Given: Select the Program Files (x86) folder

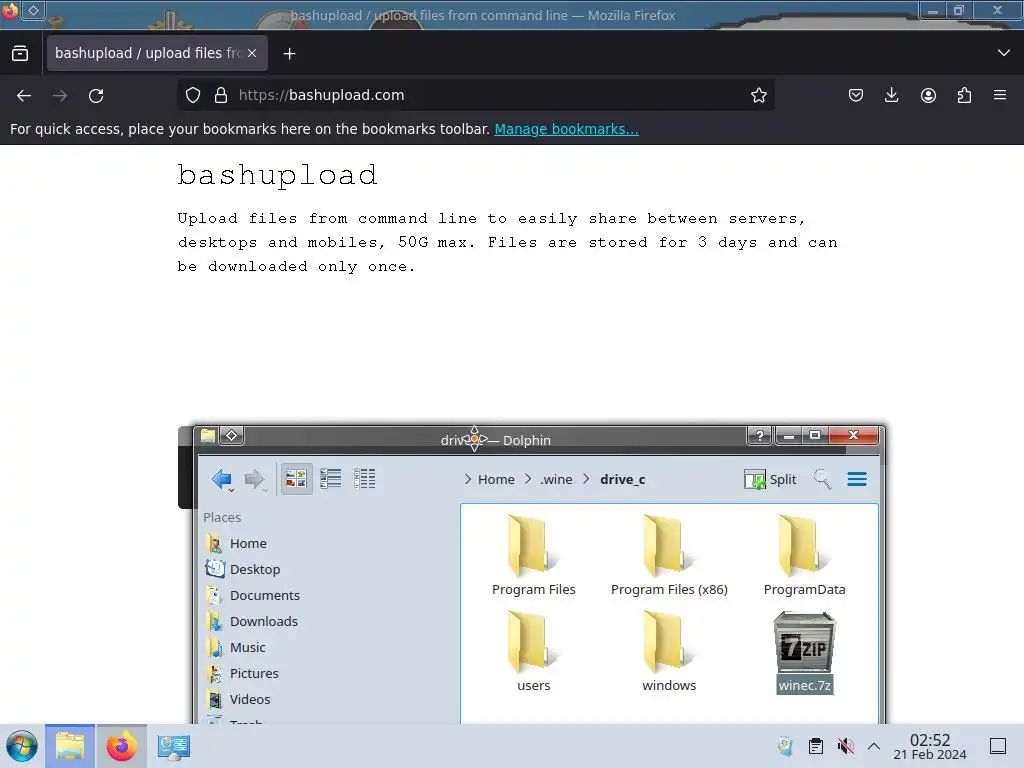Looking at the screenshot, I should [x=669, y=556].
